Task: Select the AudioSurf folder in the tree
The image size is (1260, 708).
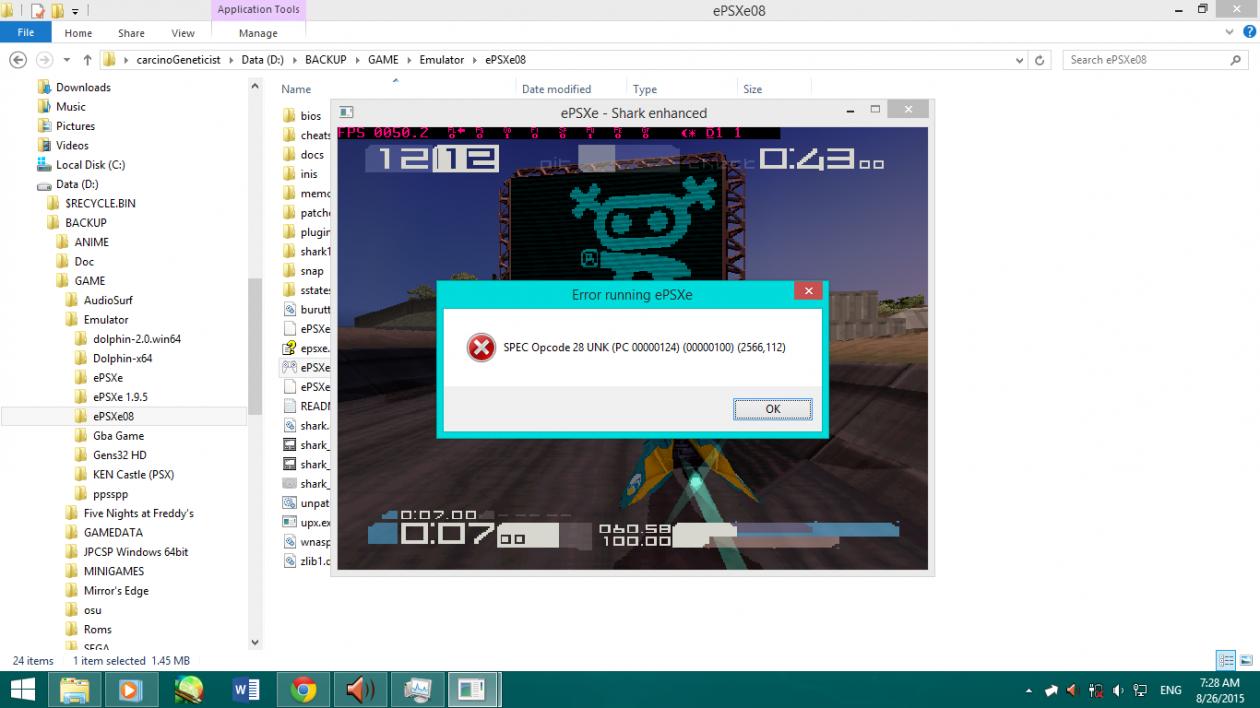Action: [107, 300]
